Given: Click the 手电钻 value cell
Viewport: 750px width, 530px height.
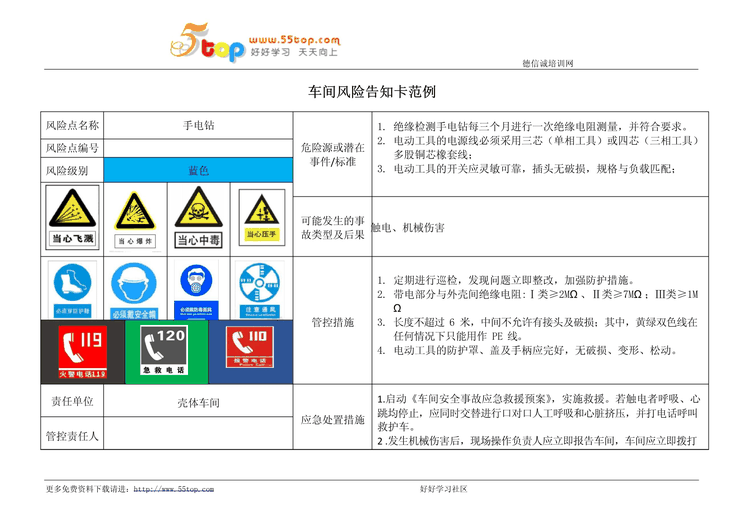Looking at the screenshot, I should [198, 125].
